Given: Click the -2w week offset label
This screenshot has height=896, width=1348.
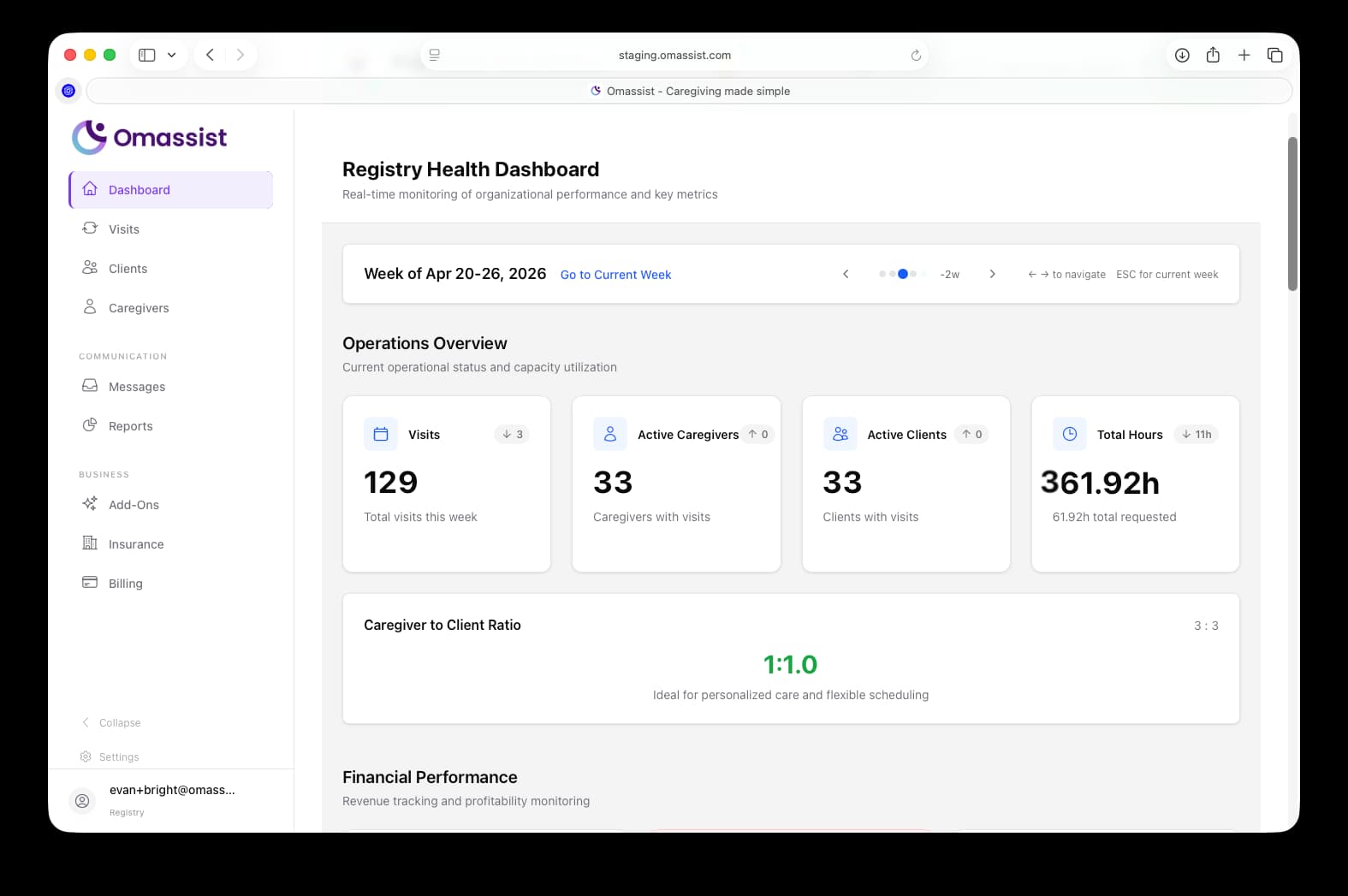Looking at the screenshot, I should point(949,274).
